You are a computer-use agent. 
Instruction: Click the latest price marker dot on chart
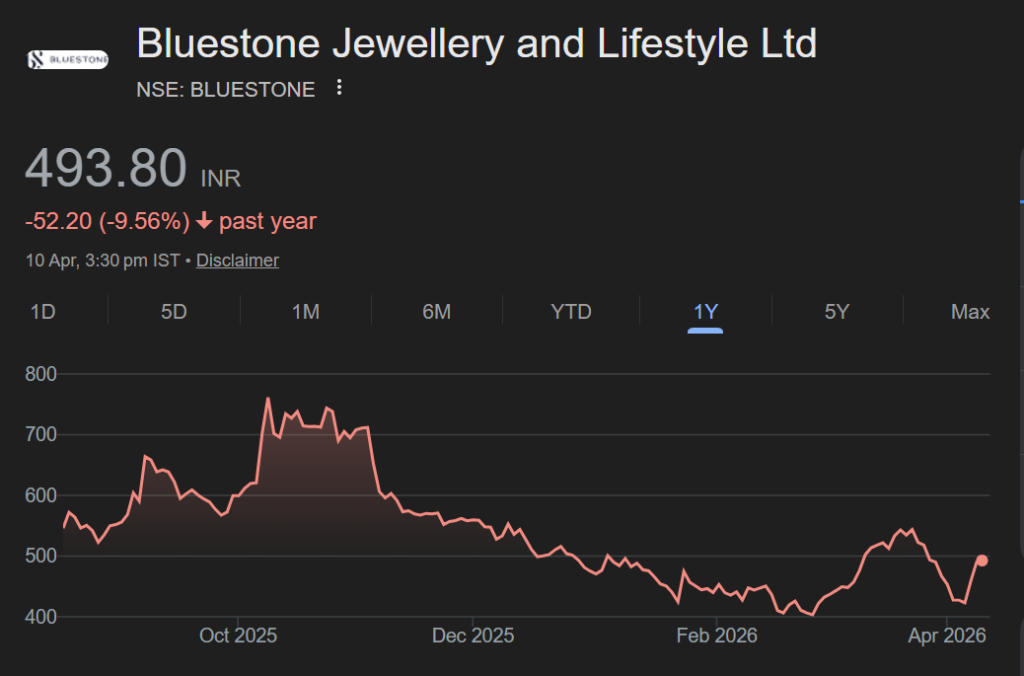981,560
